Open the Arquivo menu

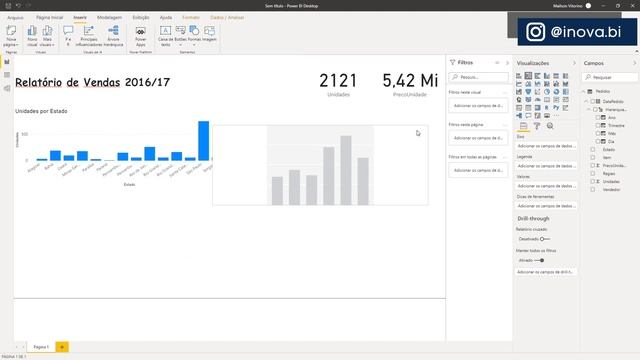point(16,18)
